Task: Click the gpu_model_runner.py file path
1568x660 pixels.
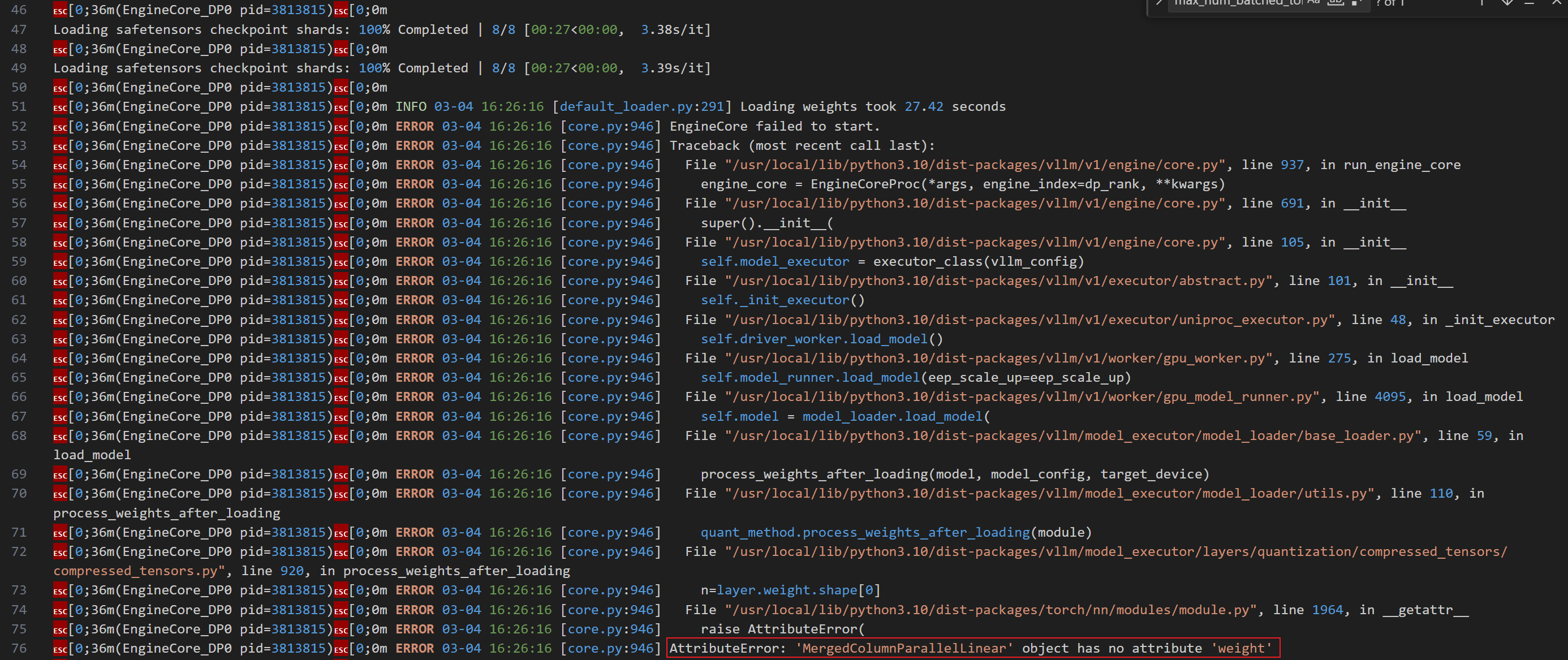Action: point(1022,397)
